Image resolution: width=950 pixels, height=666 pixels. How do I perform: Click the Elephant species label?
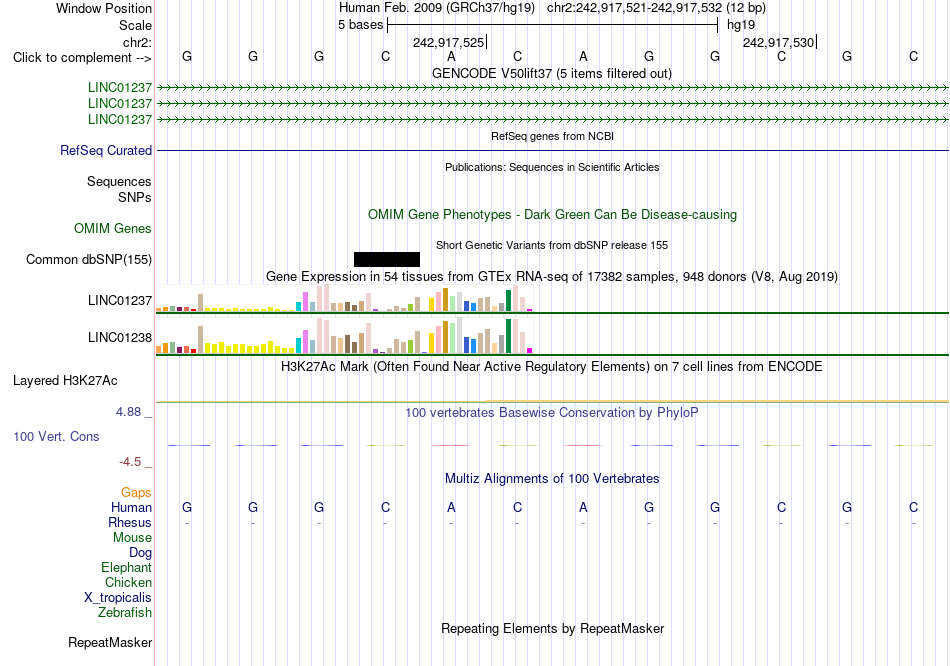tap(127, 568)
